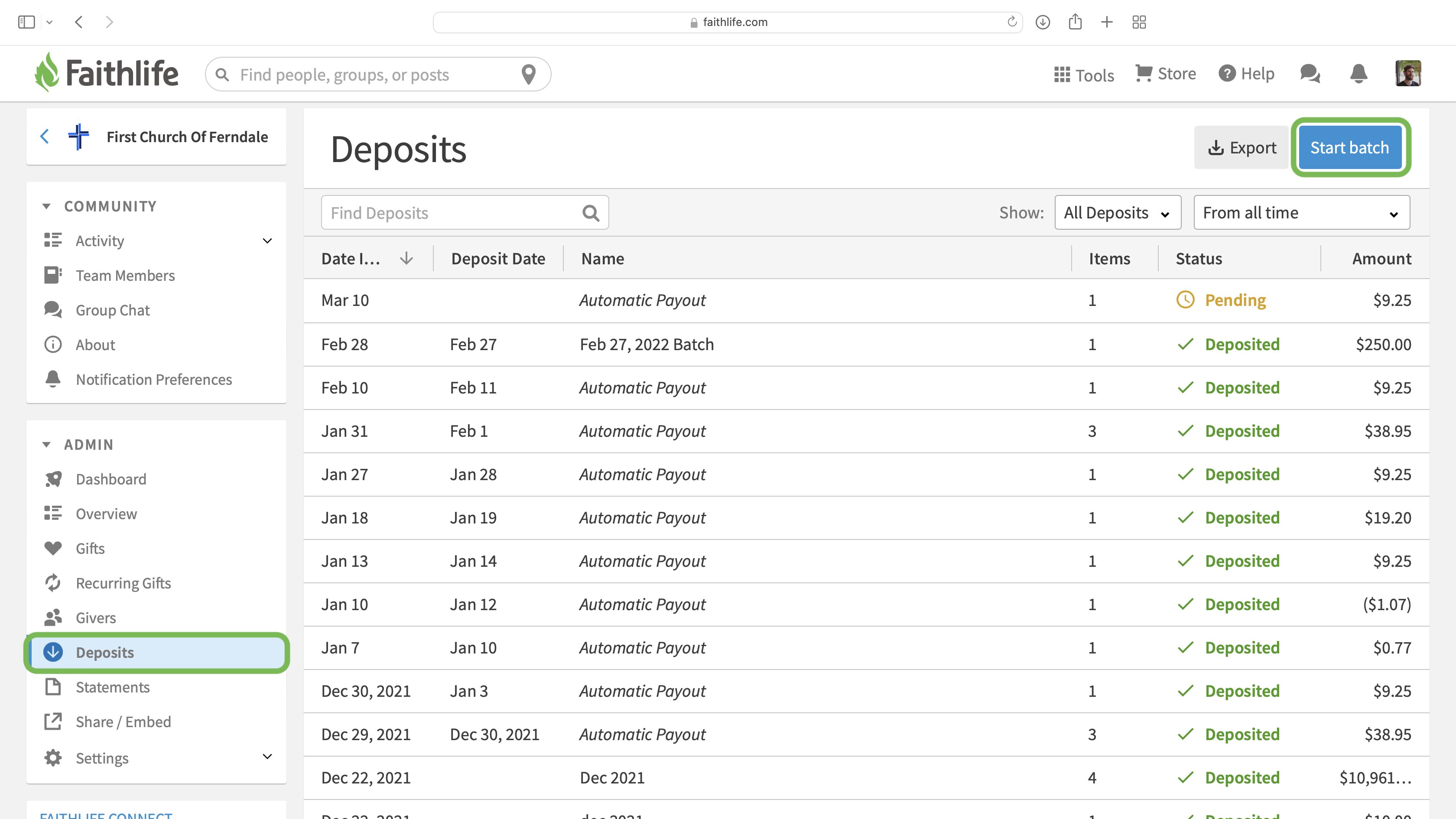The height and width of the screenshot is (819, 1456).
Task: Sort by the Items column header
Action: (x=1109, y=258)
